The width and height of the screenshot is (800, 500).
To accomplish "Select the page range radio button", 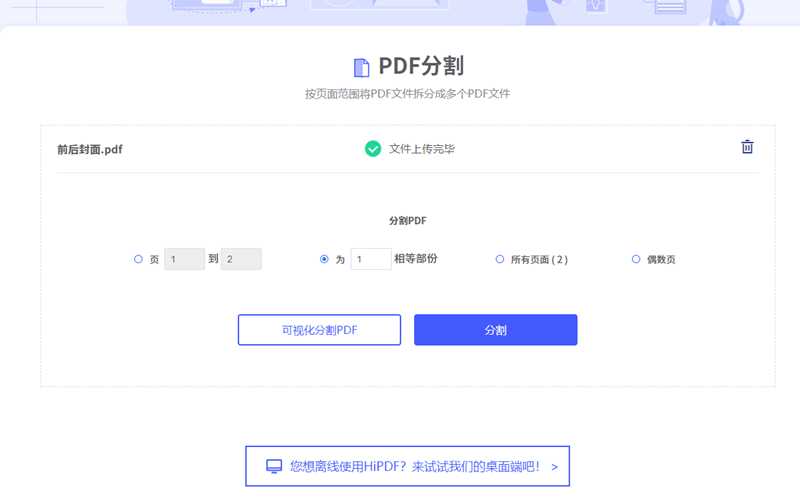I will coord(138,259).
